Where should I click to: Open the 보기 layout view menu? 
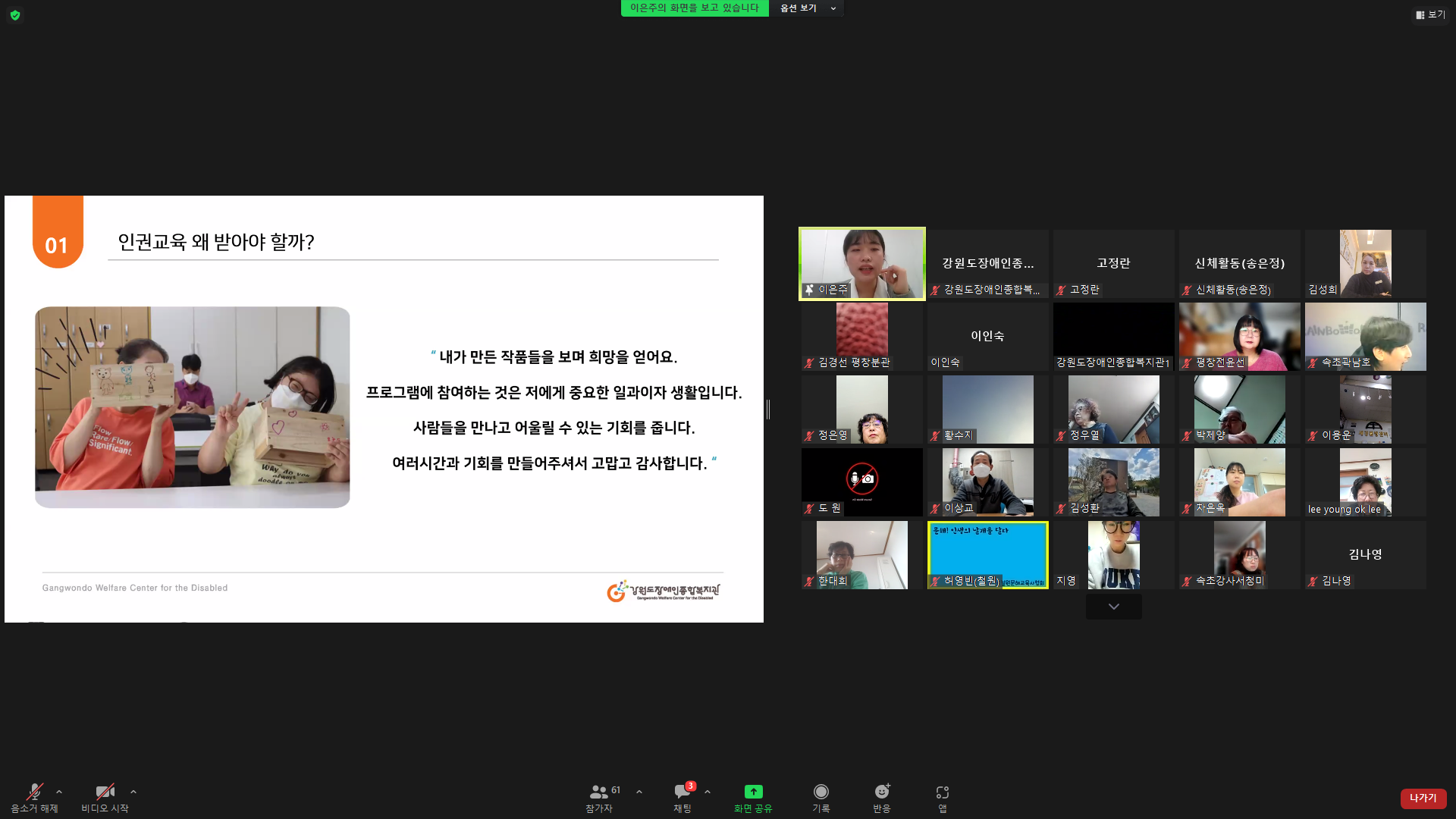(x=1430, y=14)
